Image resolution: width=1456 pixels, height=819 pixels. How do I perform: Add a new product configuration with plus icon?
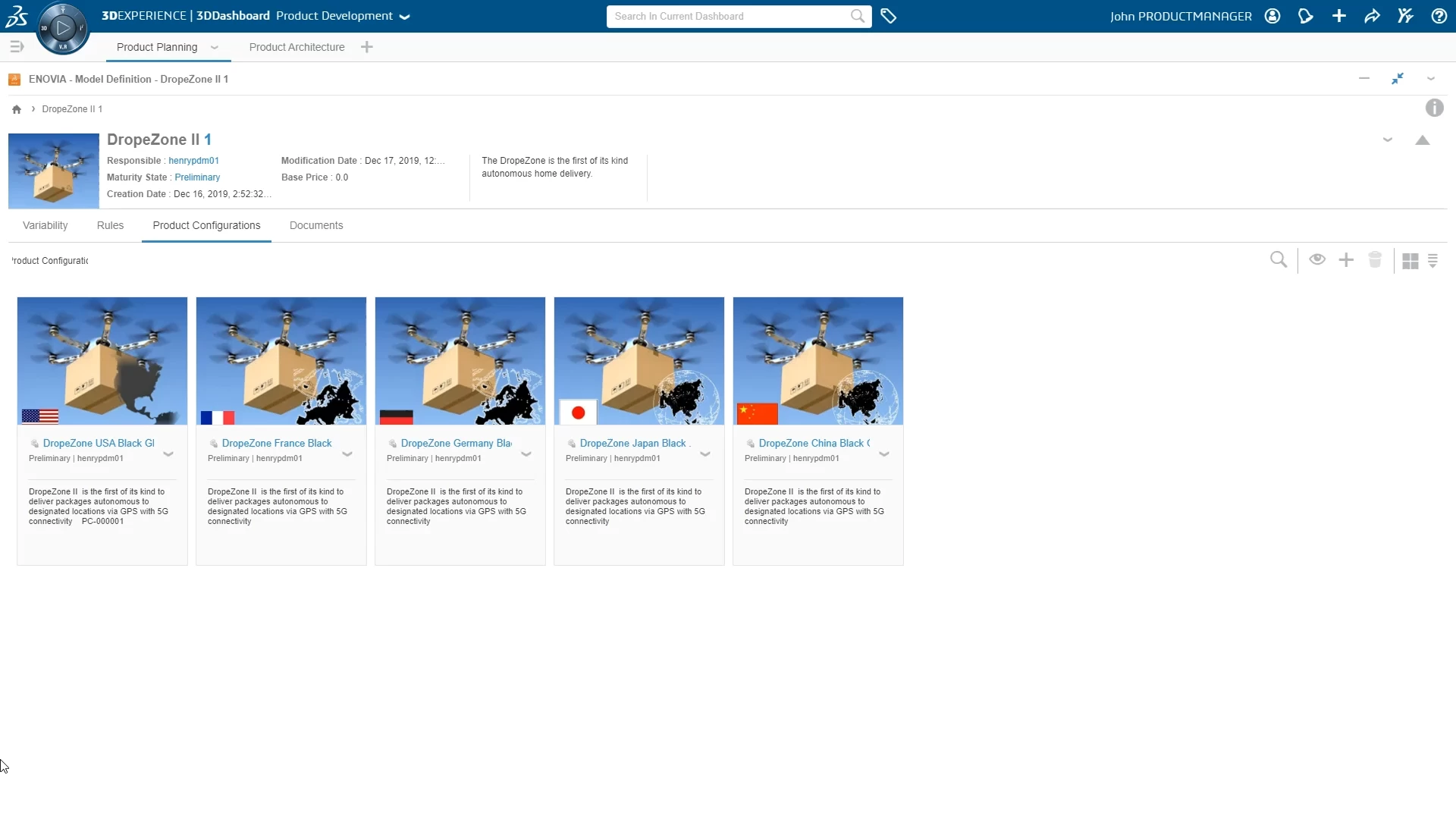[x=1346, y=259]
